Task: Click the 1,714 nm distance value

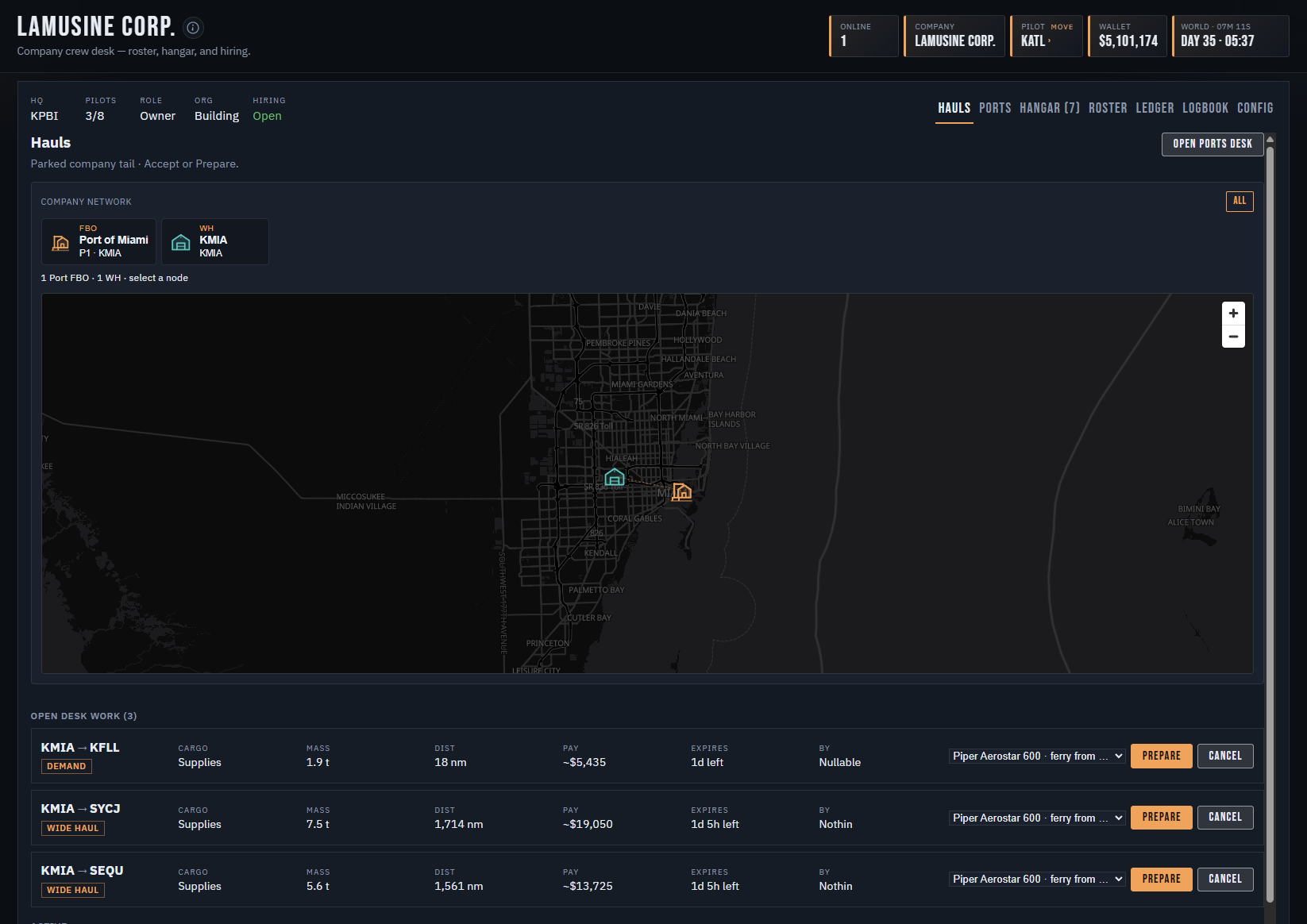Action: pyautogui.click(x=458, y=824)
